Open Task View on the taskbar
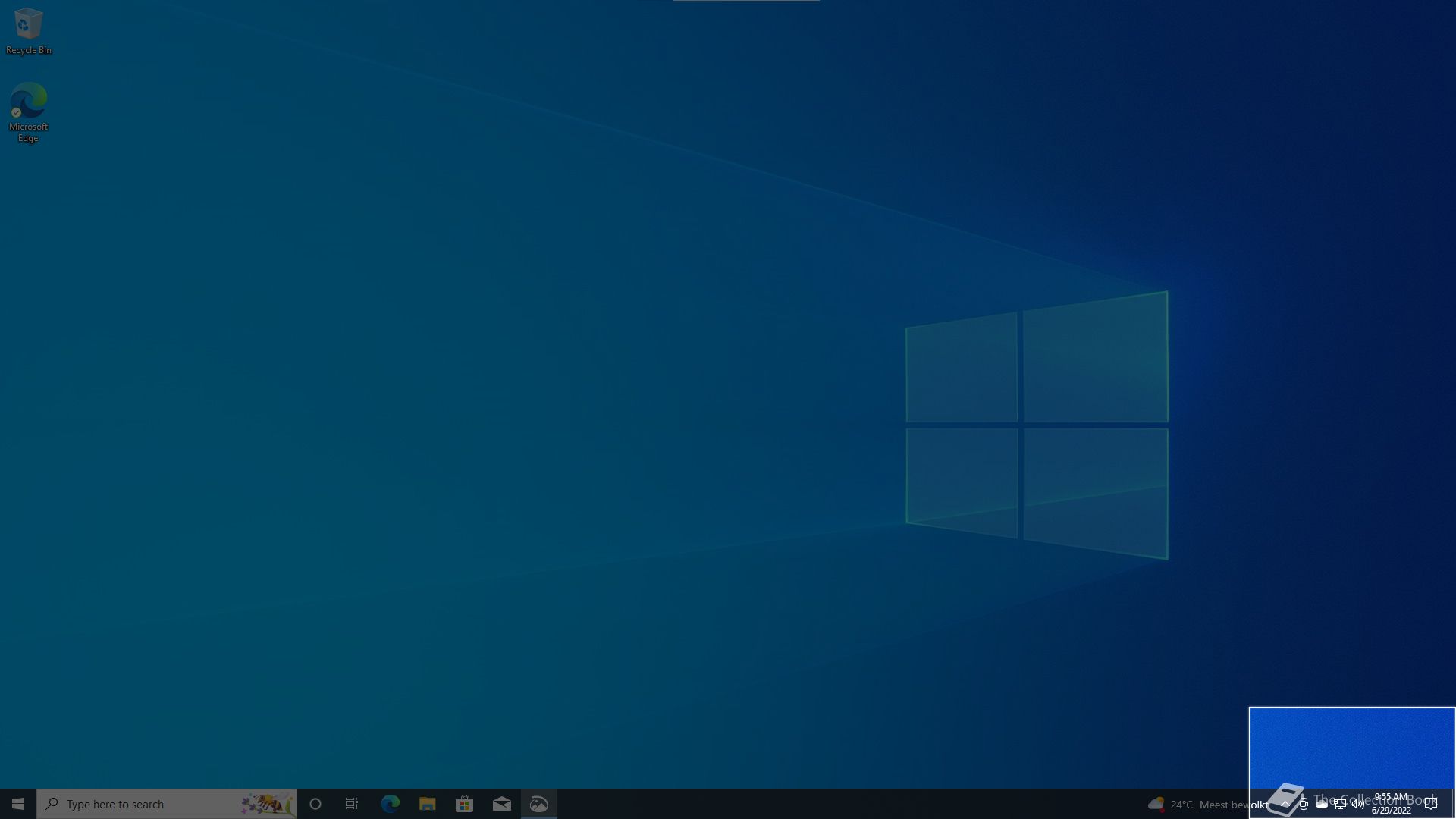The width and height of the screenshot is (1456, 819). 352,804
